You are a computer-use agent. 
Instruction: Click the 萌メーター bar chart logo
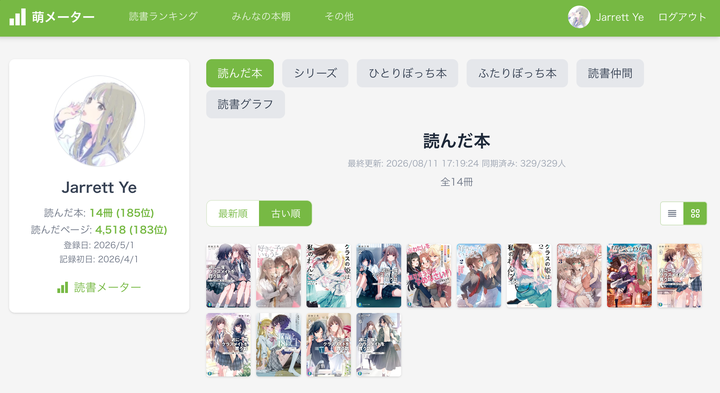(17, 17)
